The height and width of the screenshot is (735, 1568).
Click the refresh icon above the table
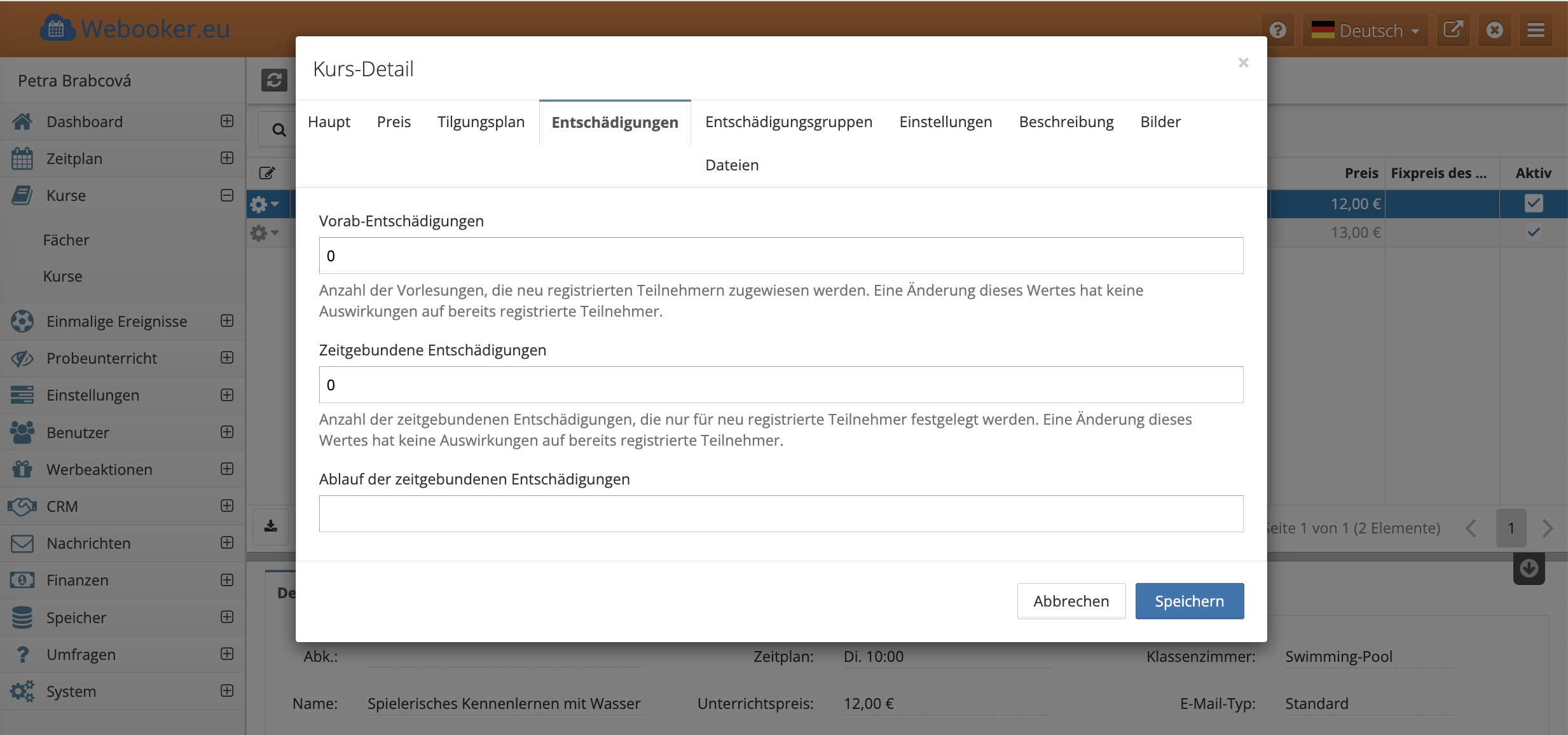pos(274,80)
